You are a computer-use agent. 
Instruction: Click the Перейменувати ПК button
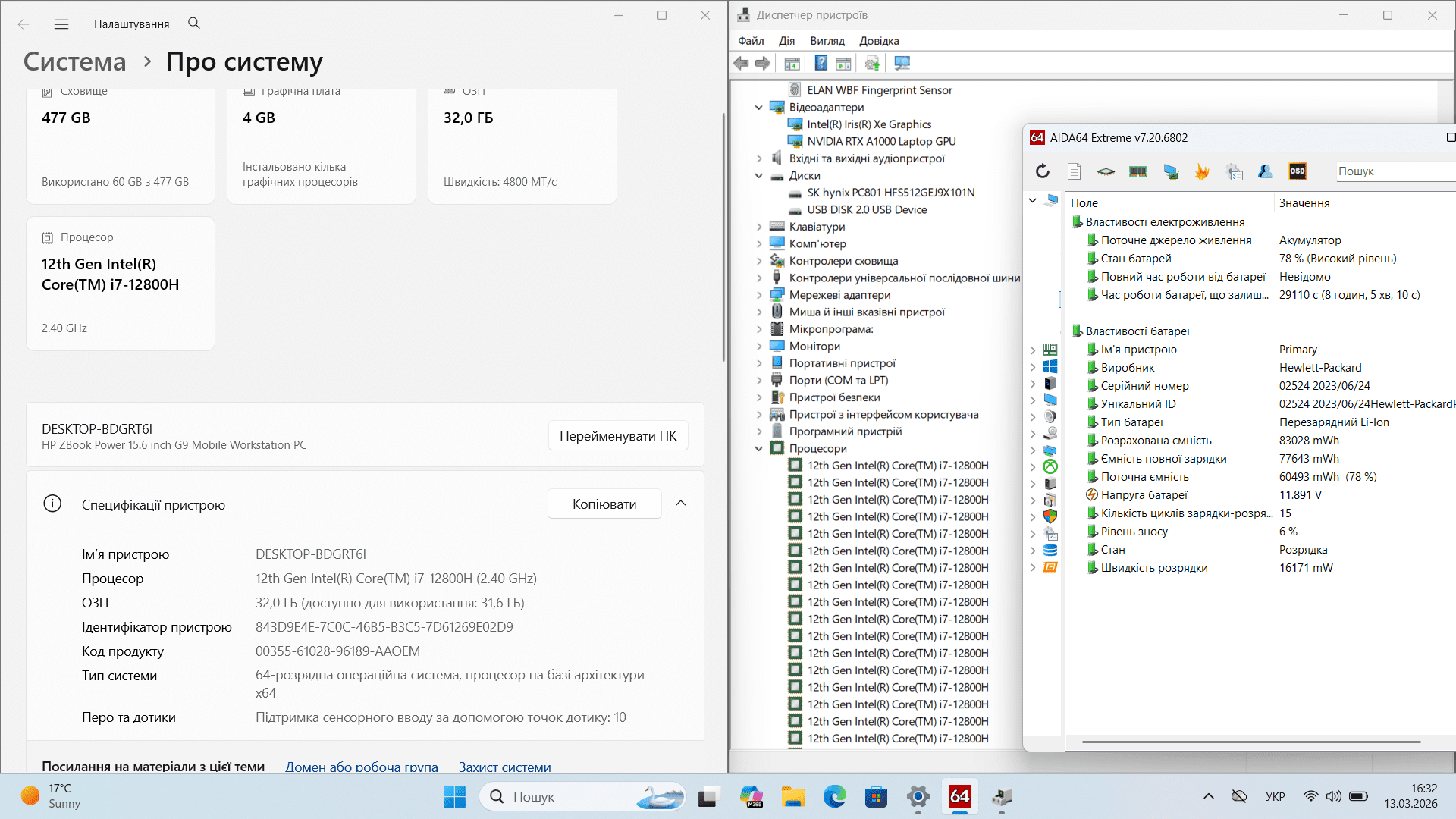click(617, 436)
